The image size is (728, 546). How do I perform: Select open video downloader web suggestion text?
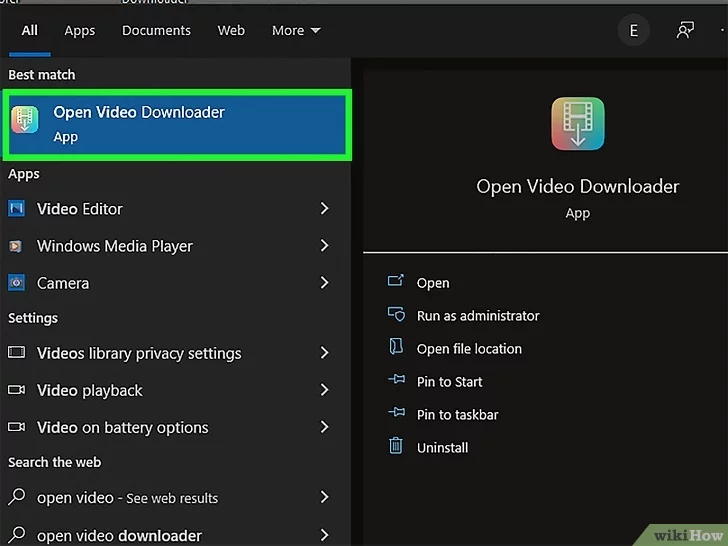coord(119,536)
